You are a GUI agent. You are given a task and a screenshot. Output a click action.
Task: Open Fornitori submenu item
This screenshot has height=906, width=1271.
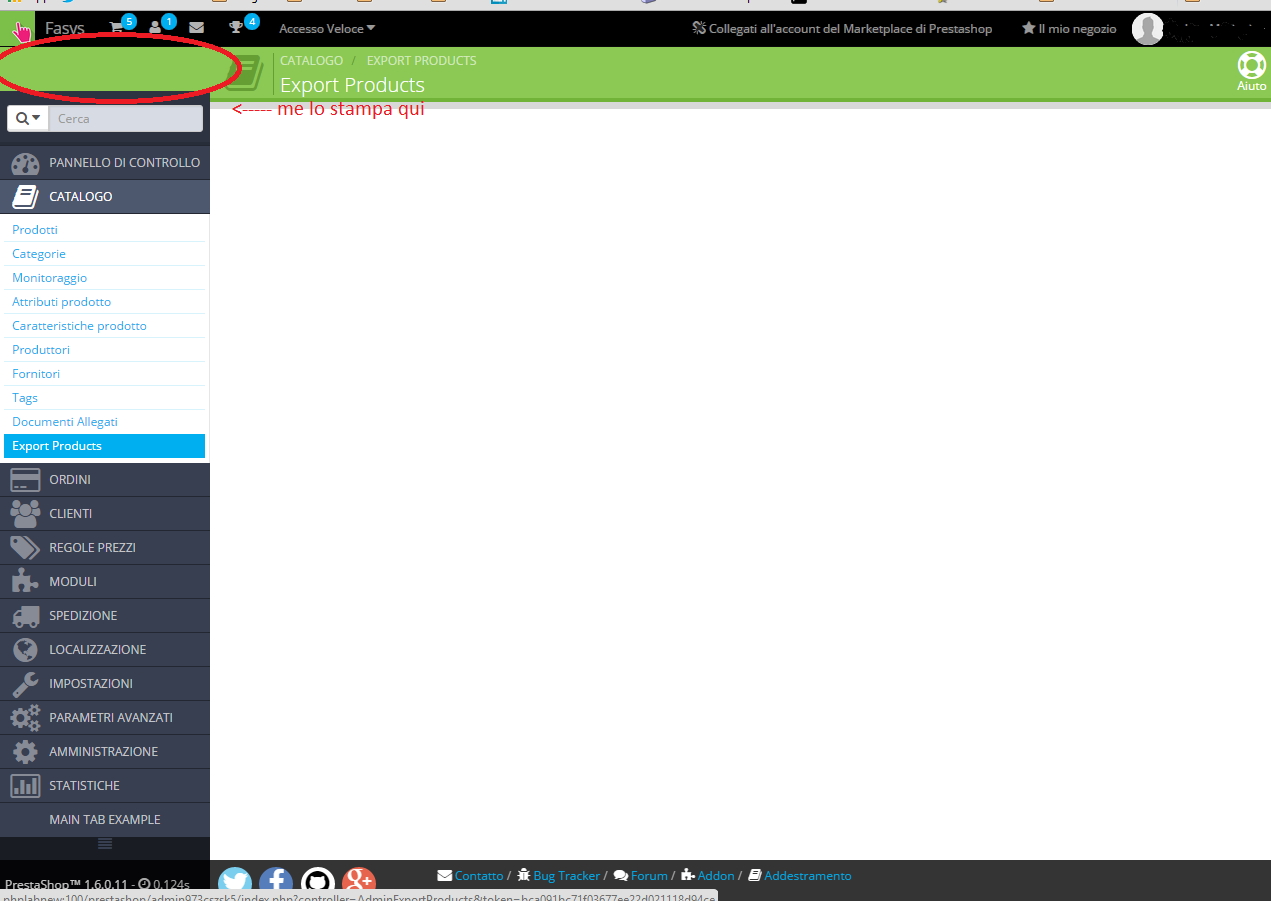pyautogui.click(x=36, y=374)
